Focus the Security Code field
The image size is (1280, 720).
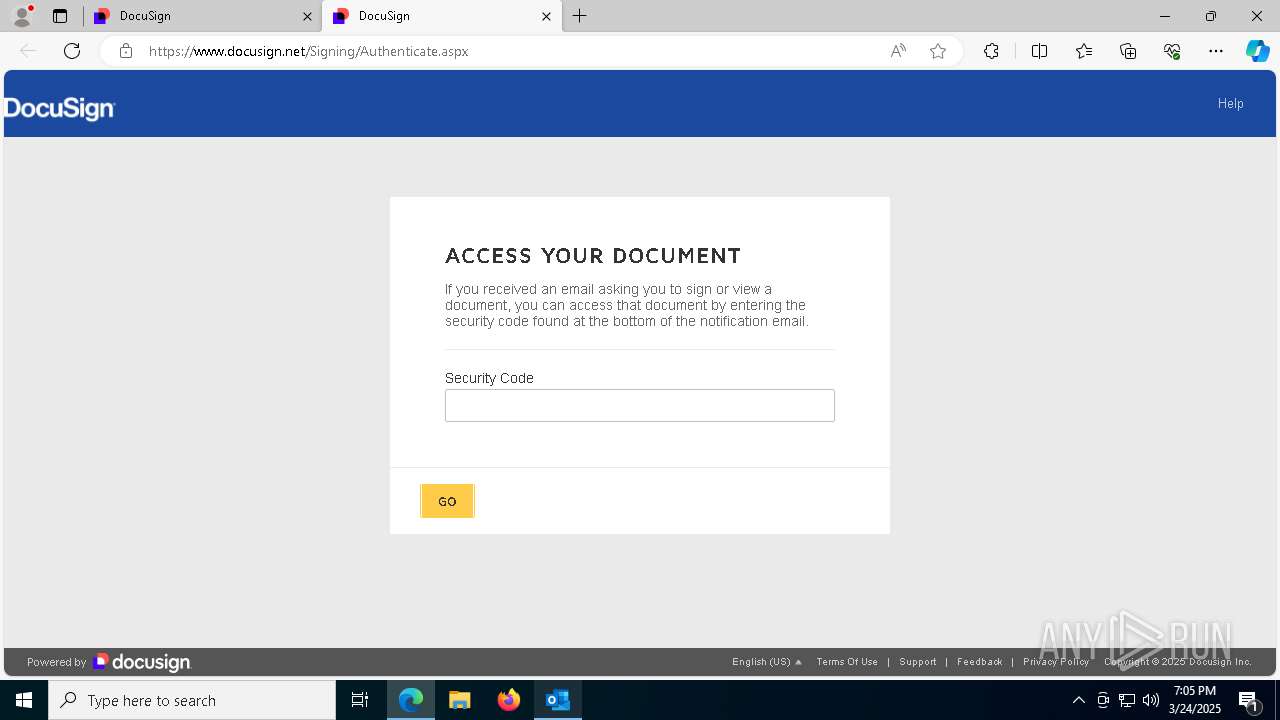[640, 405]
